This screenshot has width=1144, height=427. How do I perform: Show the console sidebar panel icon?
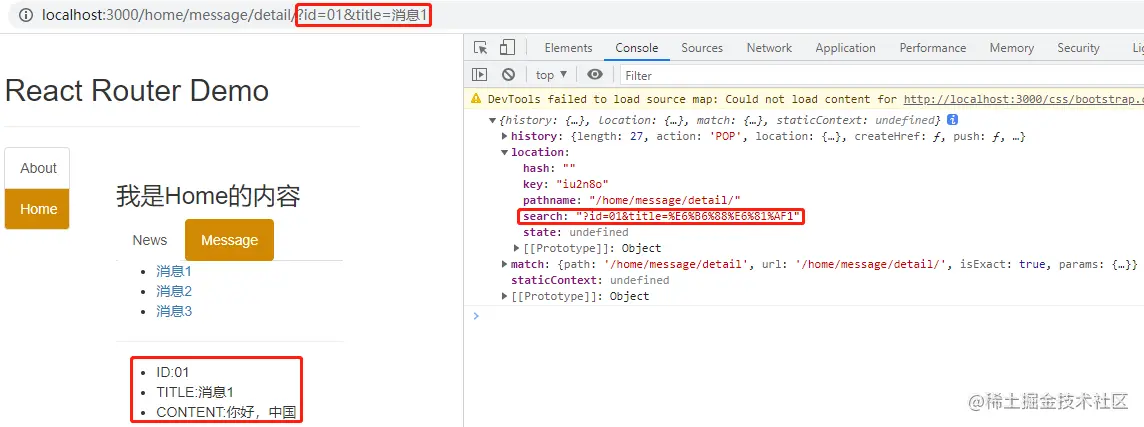(x=479, y=74)
